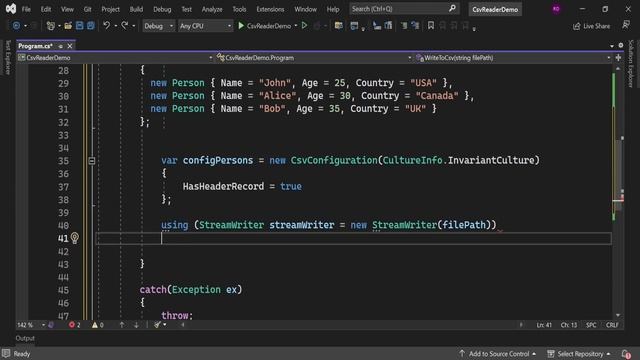Click the code cleanup broom icon

point(157,325)
